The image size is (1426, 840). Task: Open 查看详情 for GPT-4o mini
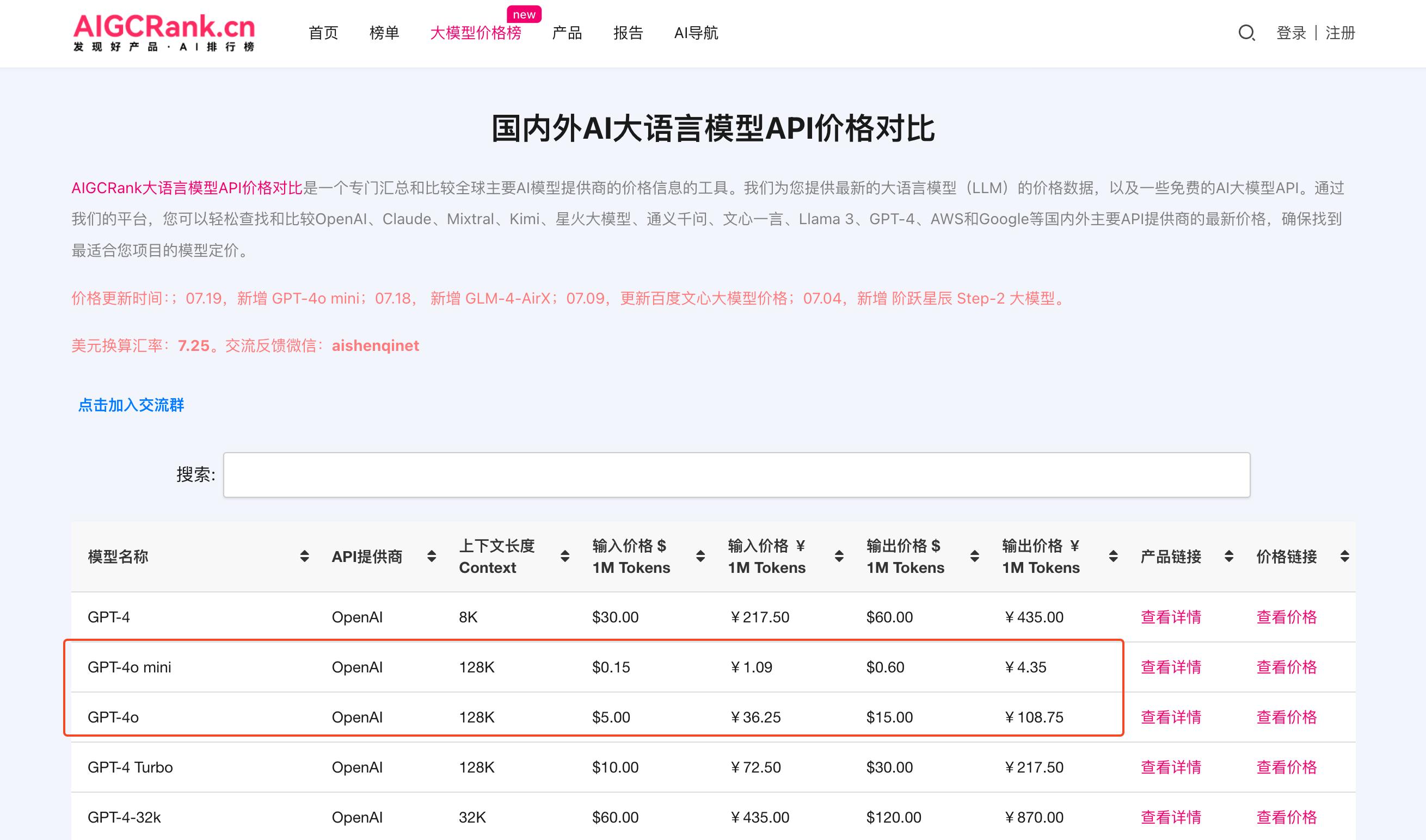(x=1171, y=667)
